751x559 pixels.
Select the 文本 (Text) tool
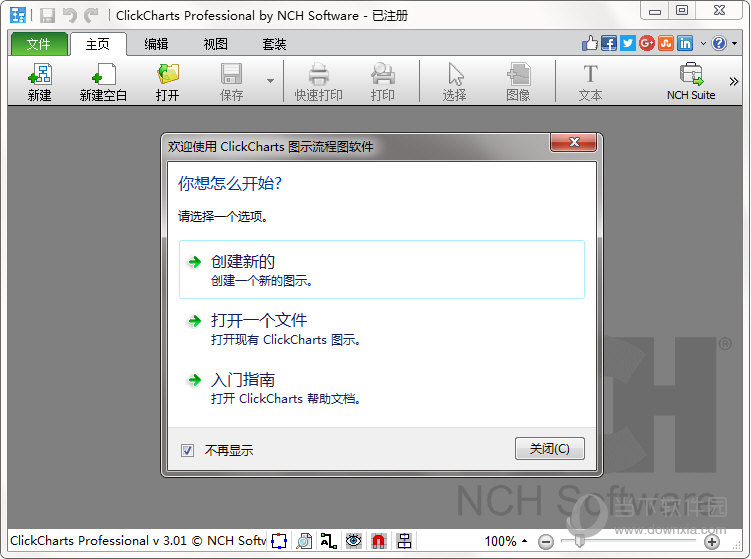click(x=590, y=81)
